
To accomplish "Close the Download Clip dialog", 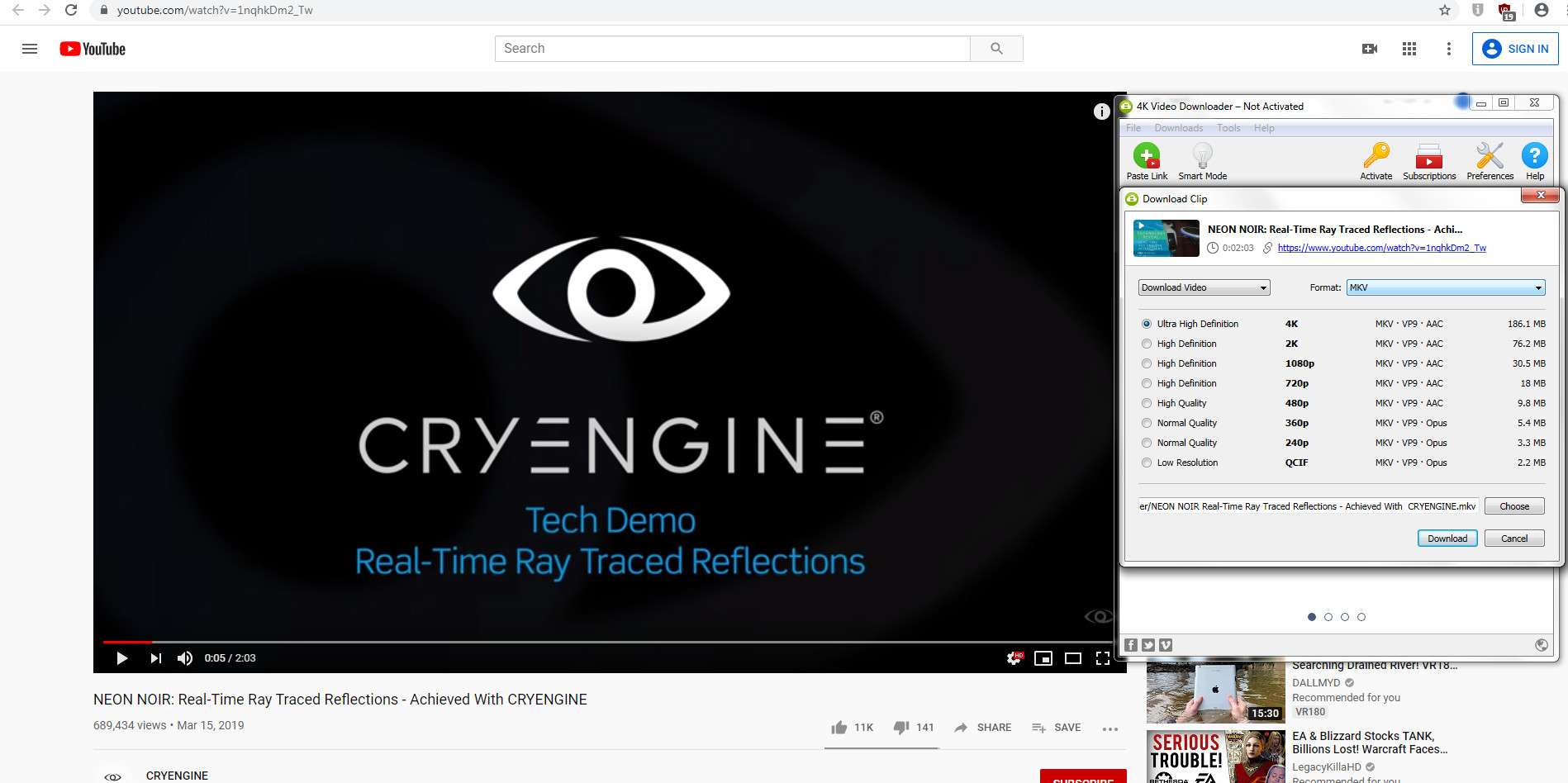I will pyautogui.click(x=1541, y=195).
